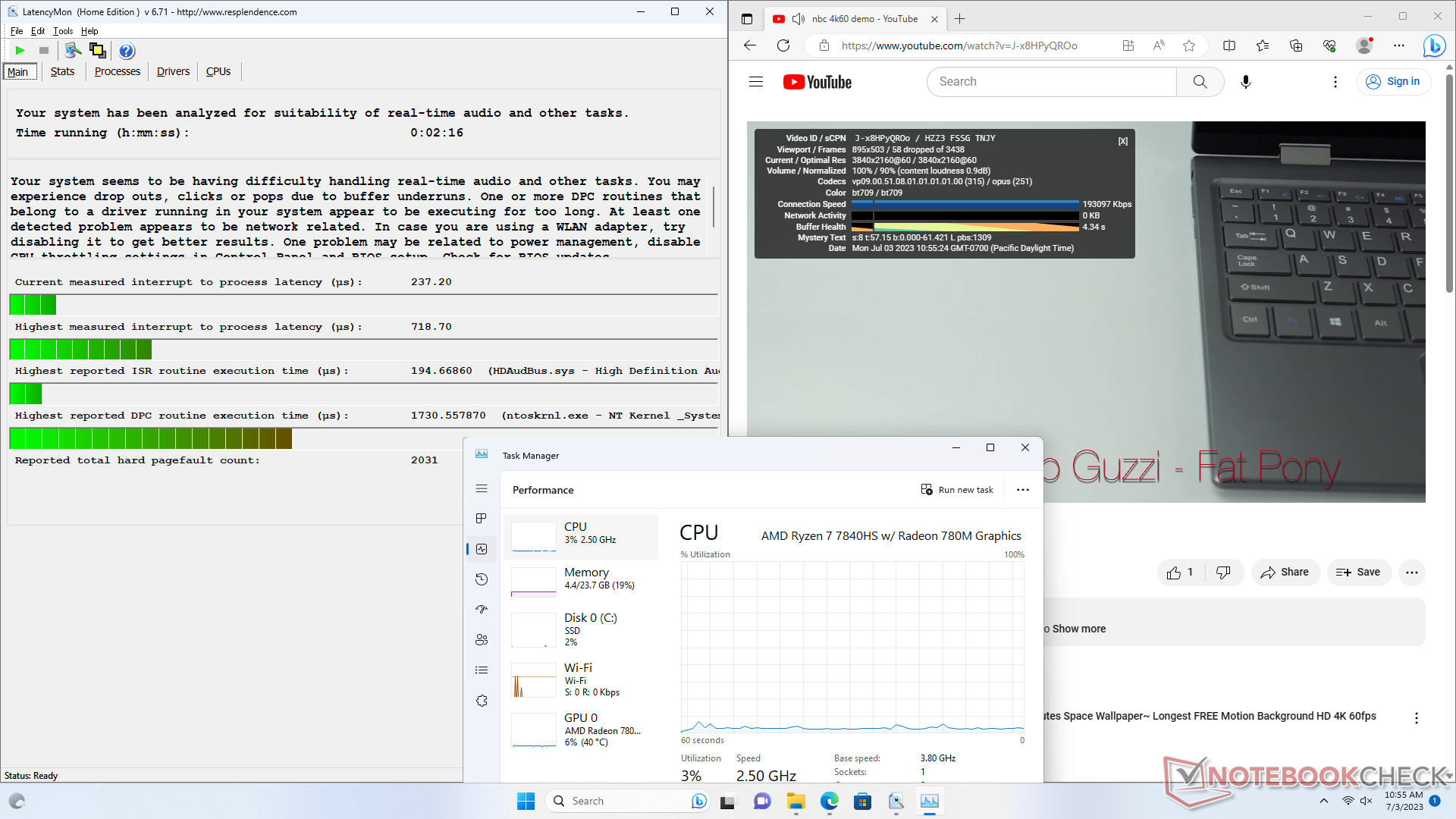Open the Tools menu in LatencyMon
This screenshot has width=1456, height=819.
[x=63, y=31]
